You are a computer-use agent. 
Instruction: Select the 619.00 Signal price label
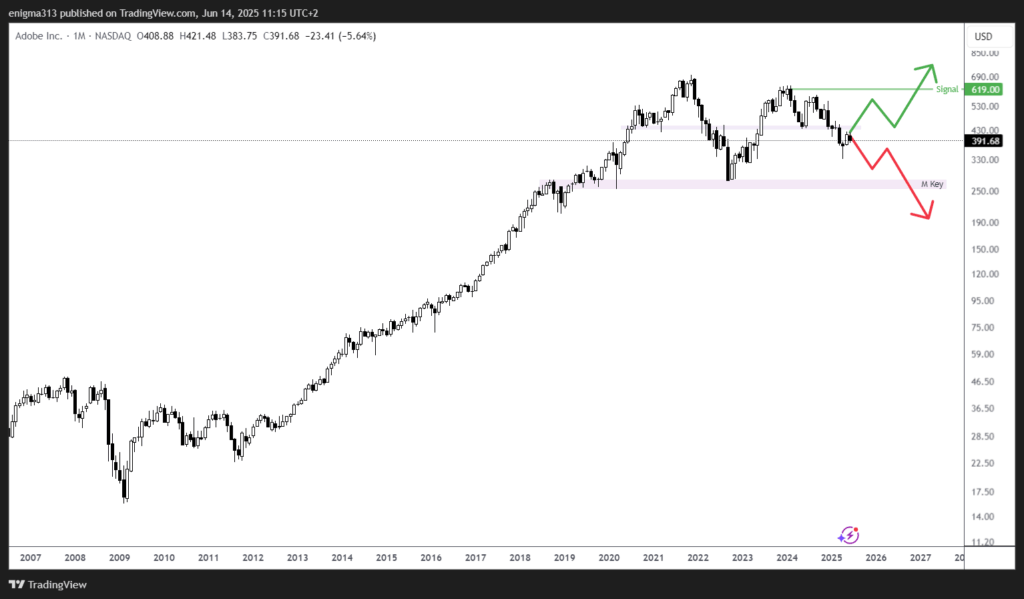[x=985, y=89]
